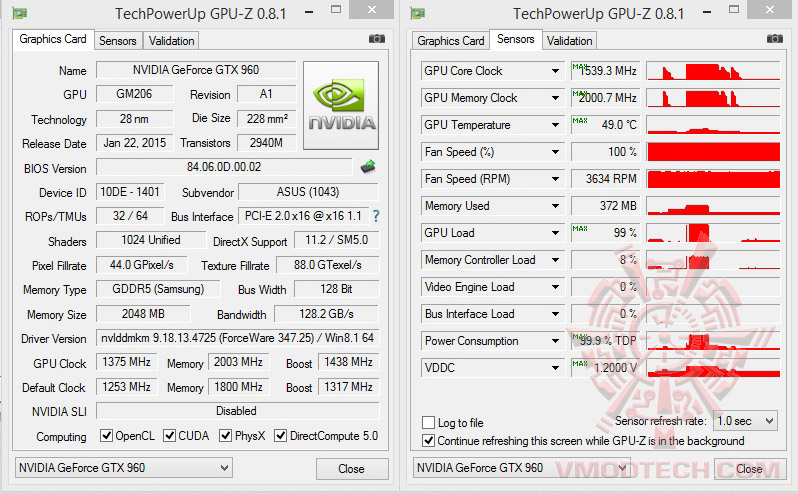
Task: Click the GPU-Z app icon in left title bar
Action: point(19,13)
